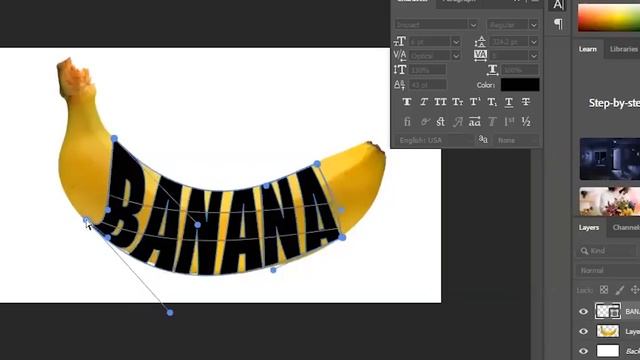The height and width of the screenshot is (360, 640).
Task: Lock layer position with move icon
Action: 635,290
